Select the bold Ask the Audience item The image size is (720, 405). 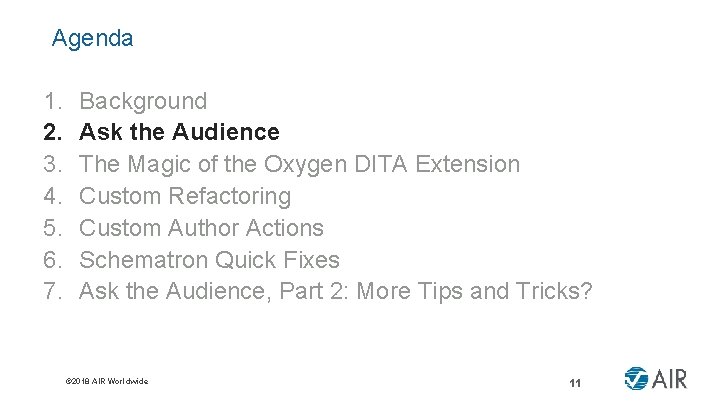[x=179, y=132]
